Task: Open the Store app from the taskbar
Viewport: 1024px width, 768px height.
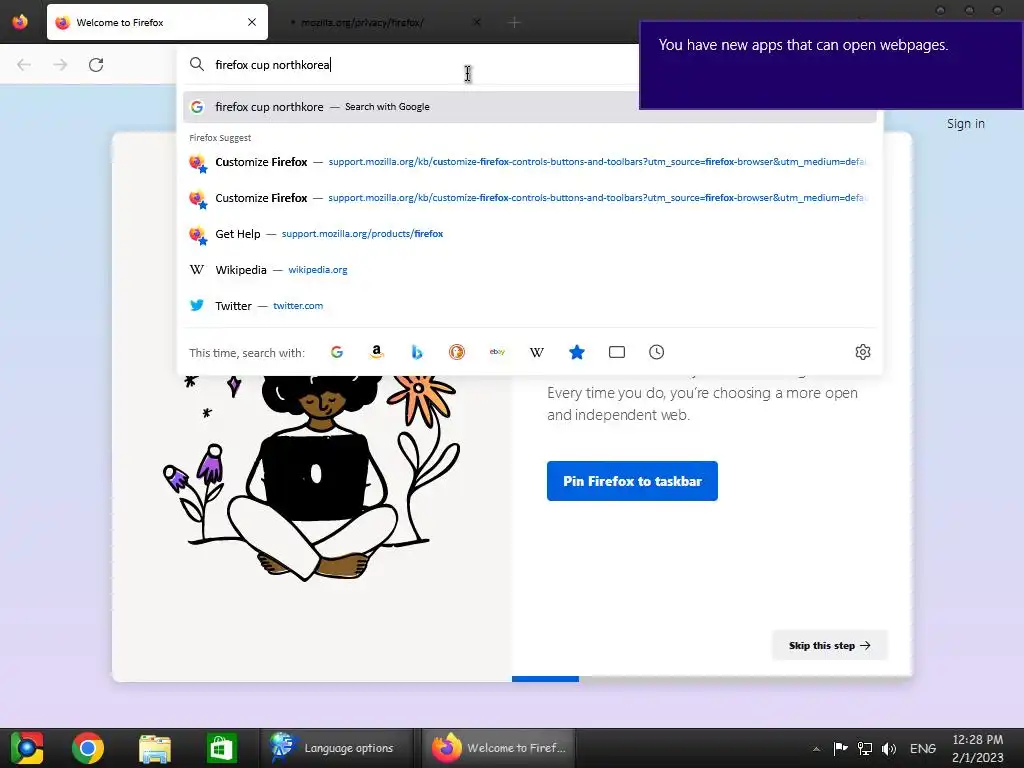Action: pyautogui.click(x=221, y=748)
